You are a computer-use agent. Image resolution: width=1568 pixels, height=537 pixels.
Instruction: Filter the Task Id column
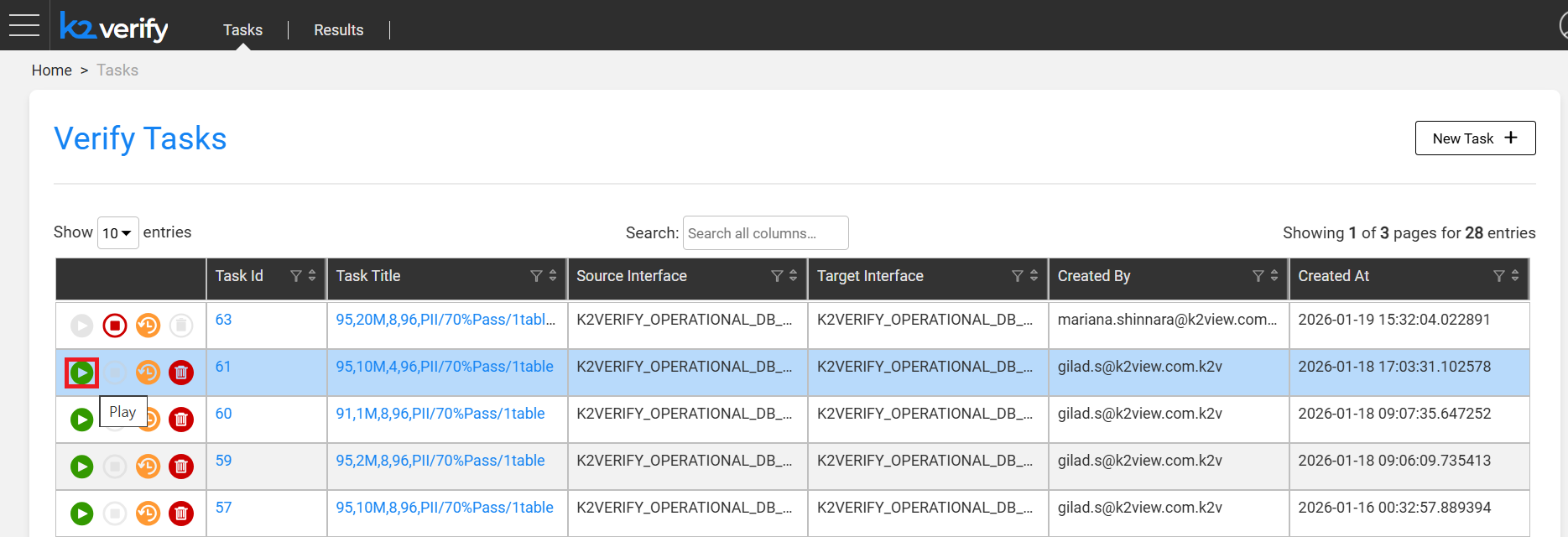[296, 276]
